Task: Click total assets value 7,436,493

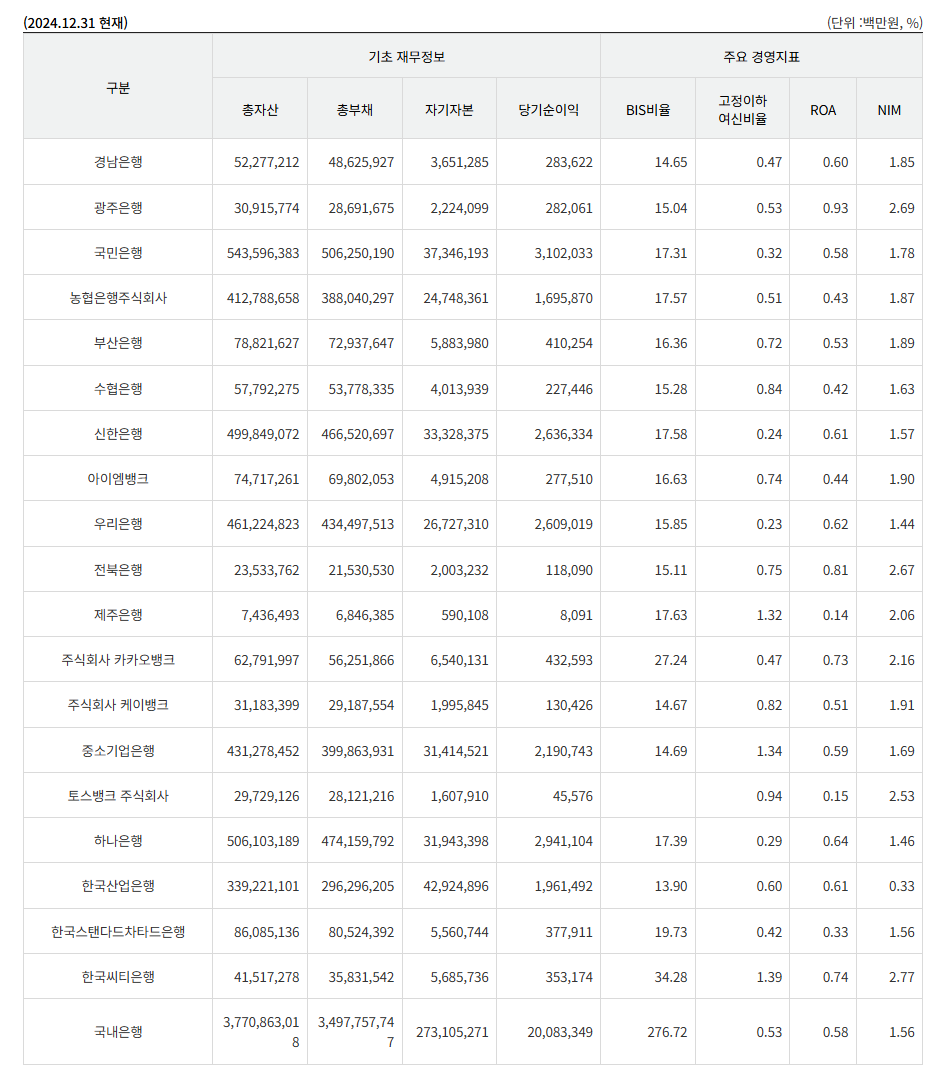Action: [x=270, y=615]
